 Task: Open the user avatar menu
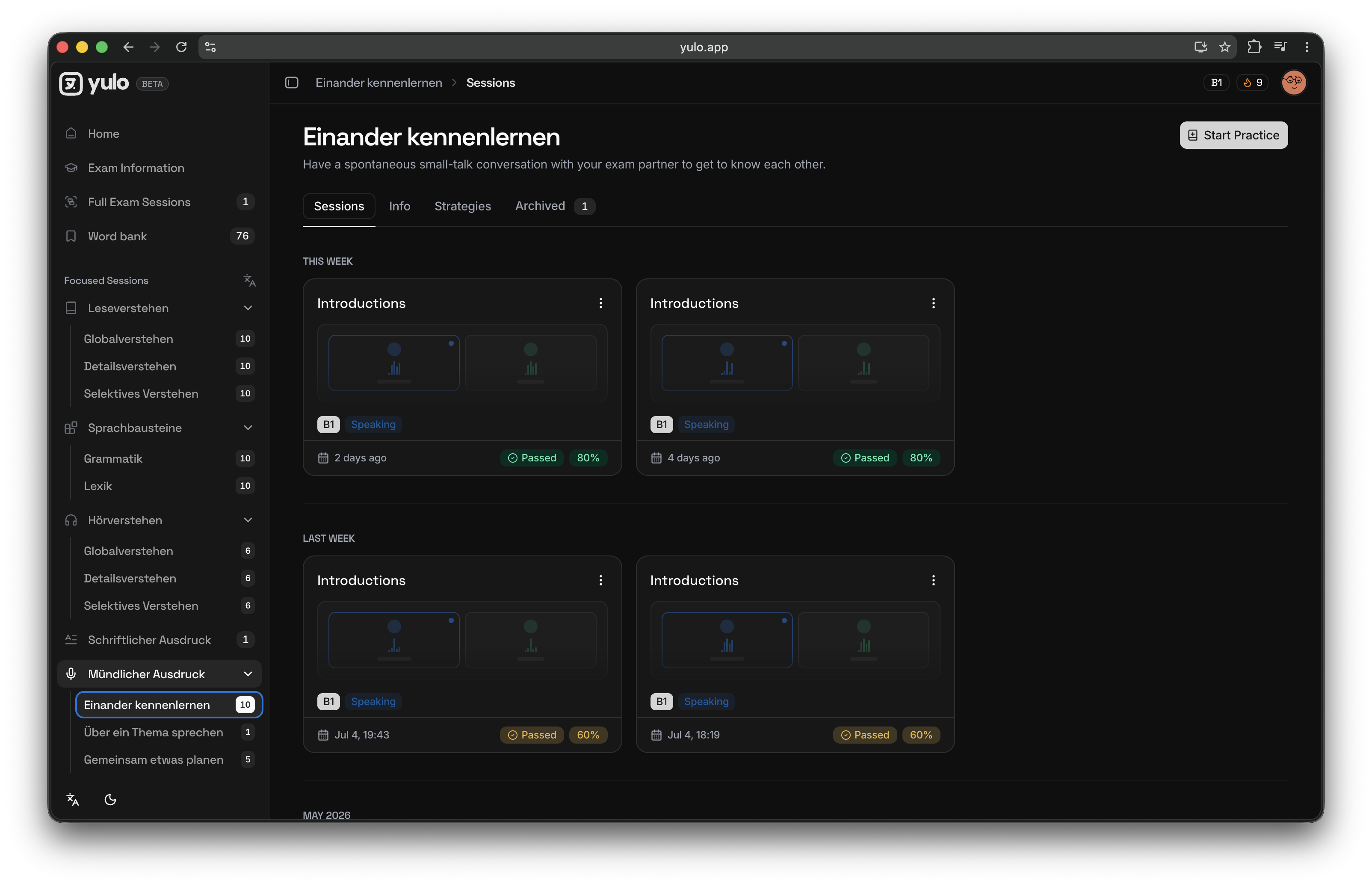tap(1293, 82)
